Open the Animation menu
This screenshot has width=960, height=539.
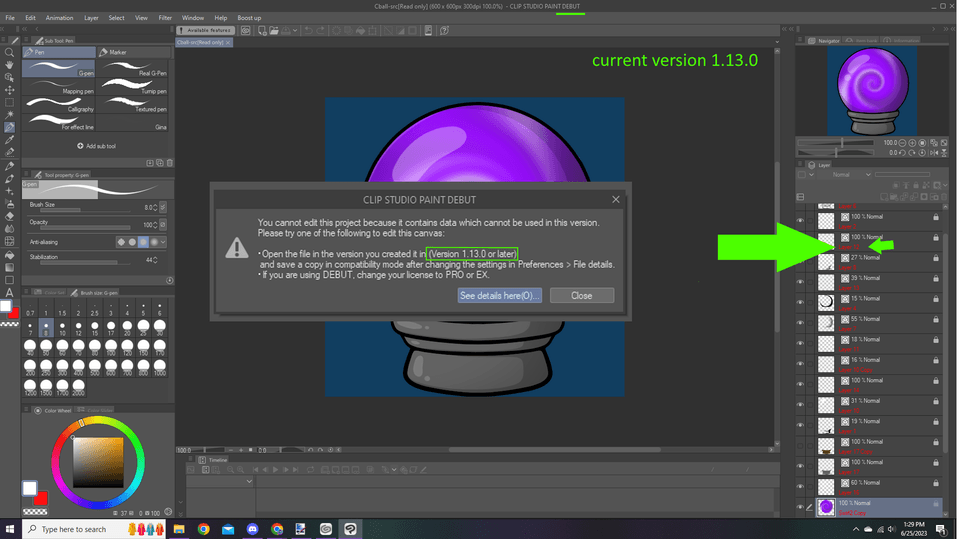pos(59,18)
